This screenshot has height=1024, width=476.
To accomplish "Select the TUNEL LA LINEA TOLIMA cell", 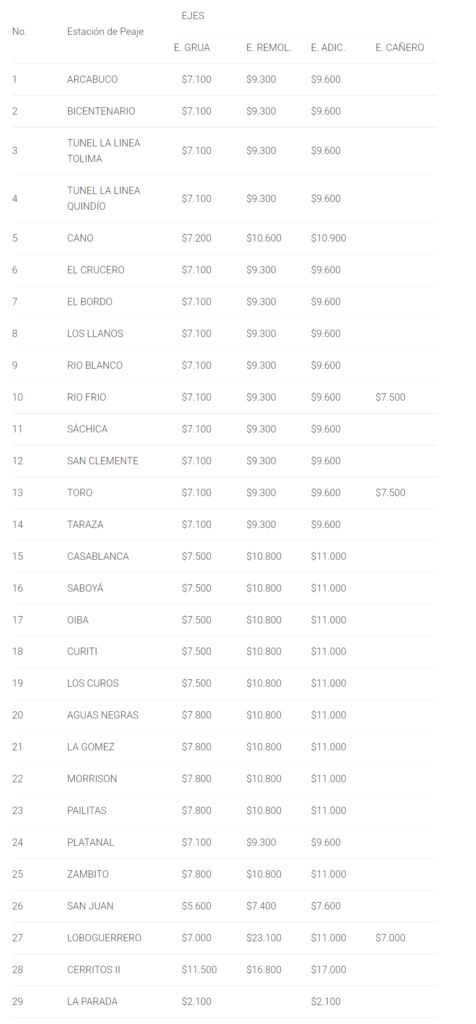I will (x=103, y=151).
